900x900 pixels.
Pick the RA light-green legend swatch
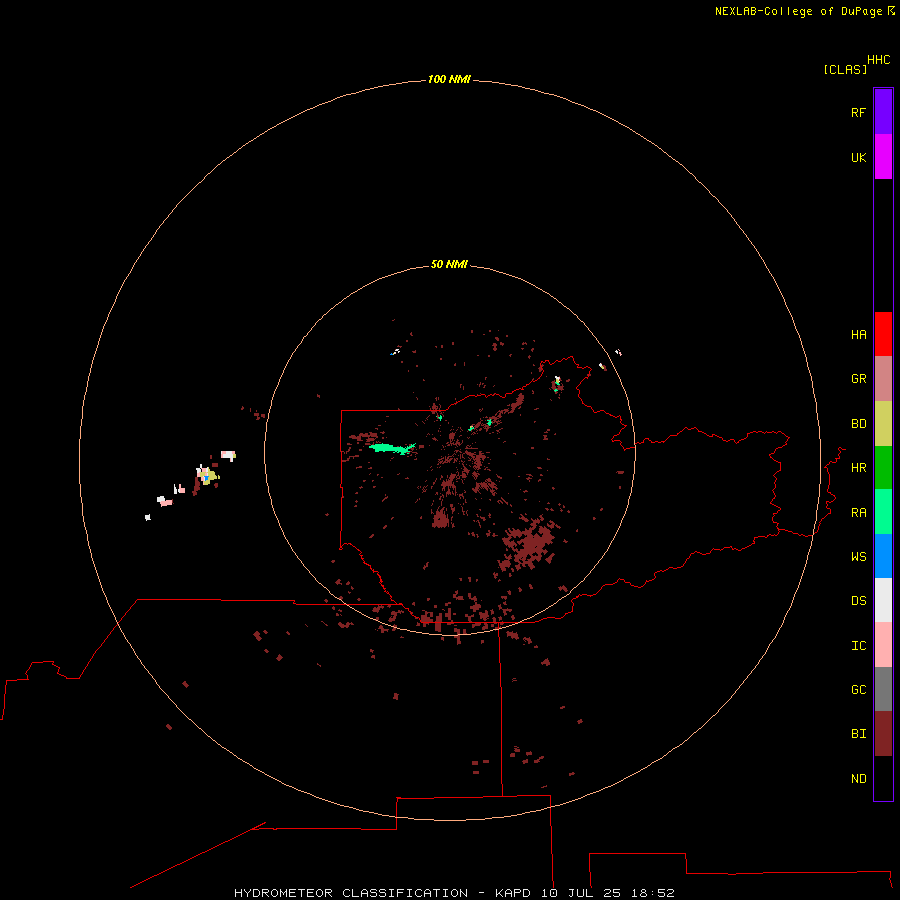[883, 512]
